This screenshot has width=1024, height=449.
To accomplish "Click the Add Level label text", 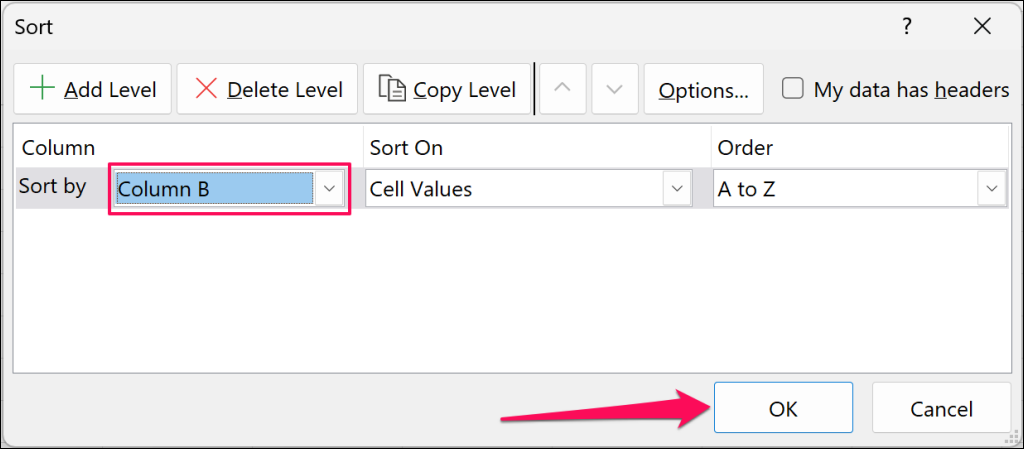I will coord(110,90).
